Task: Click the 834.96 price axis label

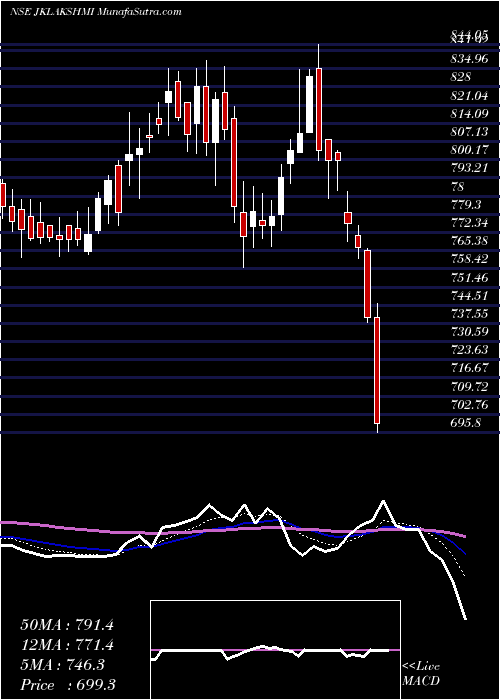Action: 469,58
